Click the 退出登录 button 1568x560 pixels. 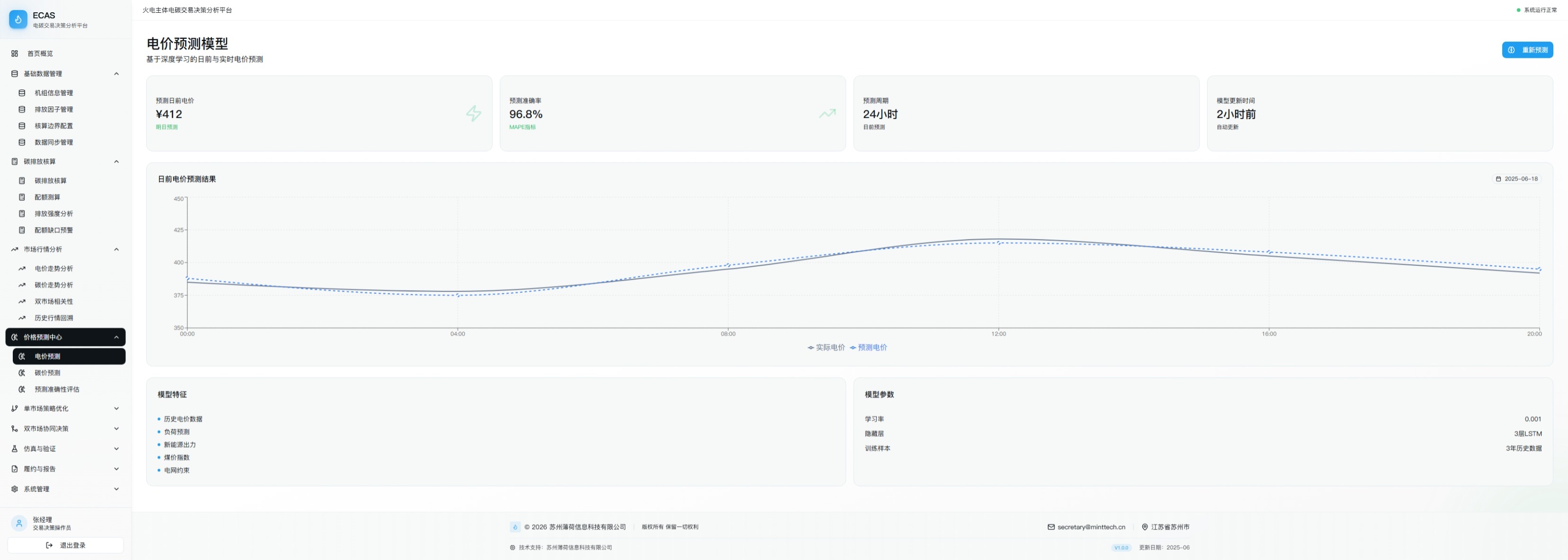[66, 545]
